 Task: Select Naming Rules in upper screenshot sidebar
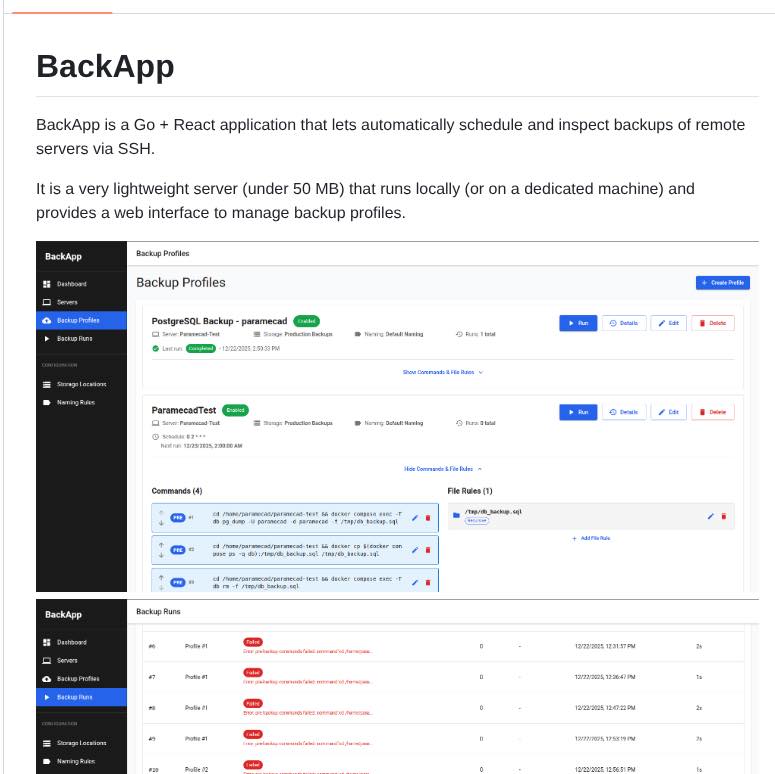81,402
